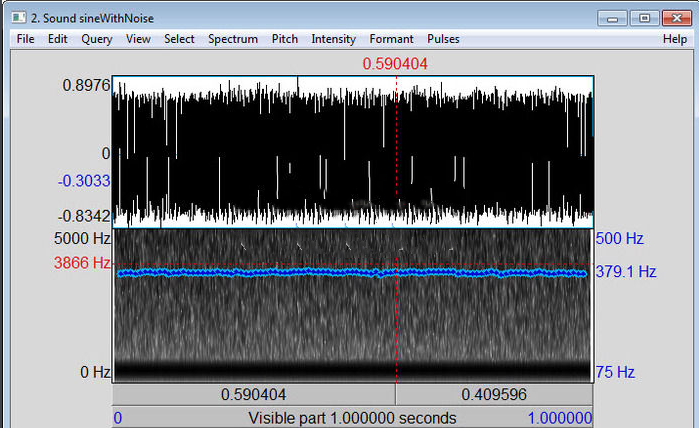Click the -0.3033 amplitude value label
The height and width of the screenshot is (428, 699).
point(84,181)
